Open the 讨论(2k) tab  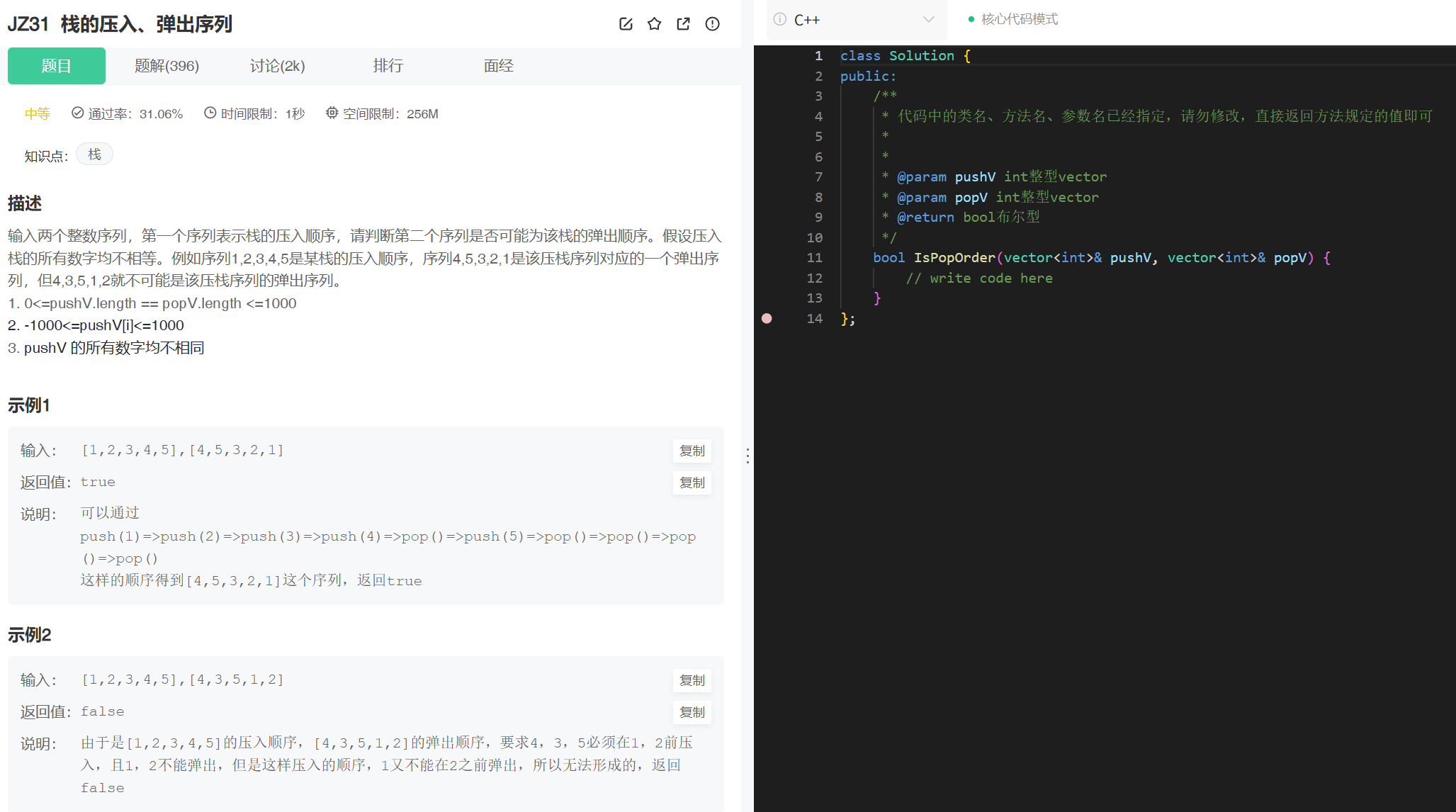(x=278, y=66)
